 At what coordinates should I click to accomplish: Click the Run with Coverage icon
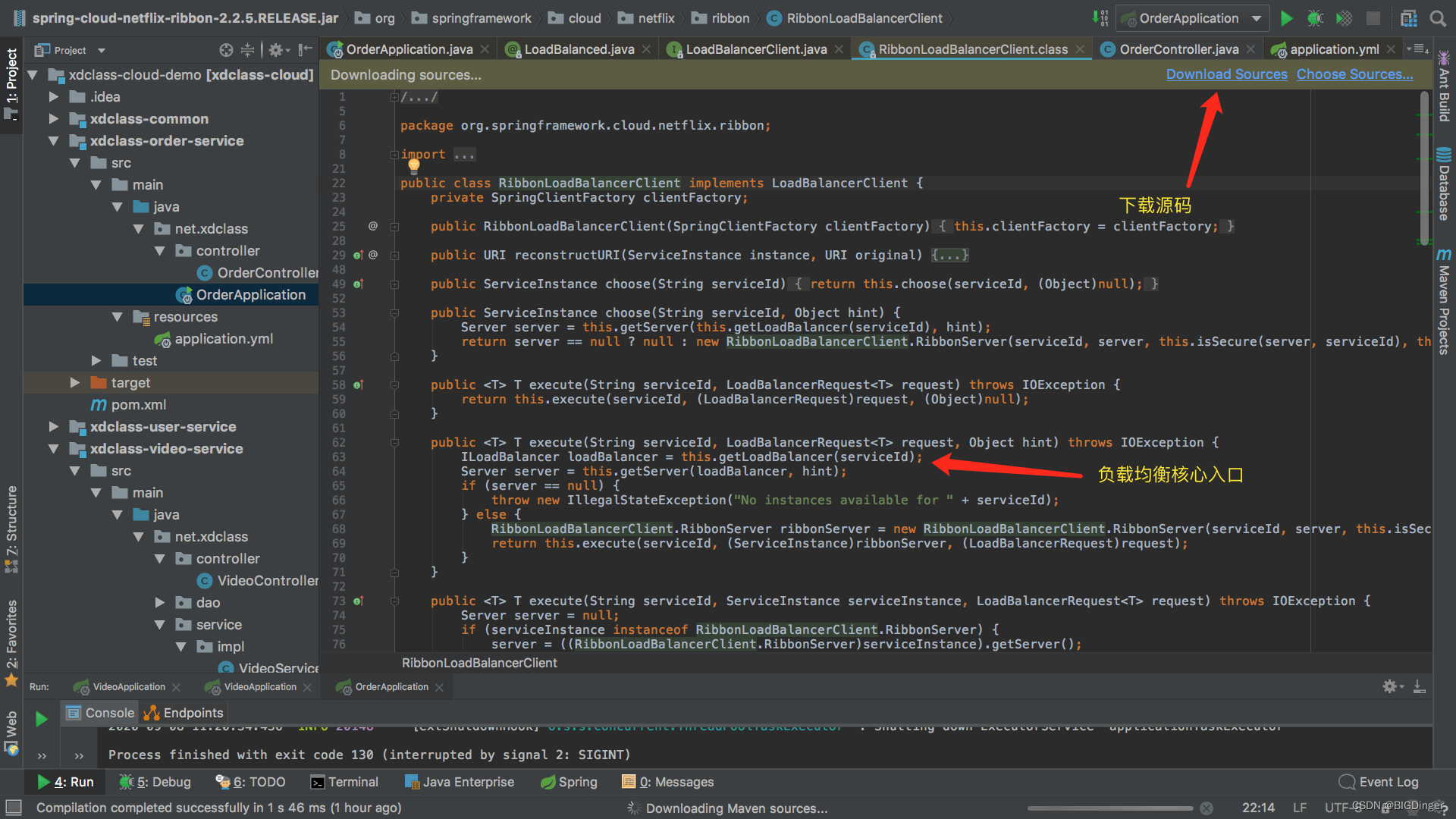click(1344, 18)
